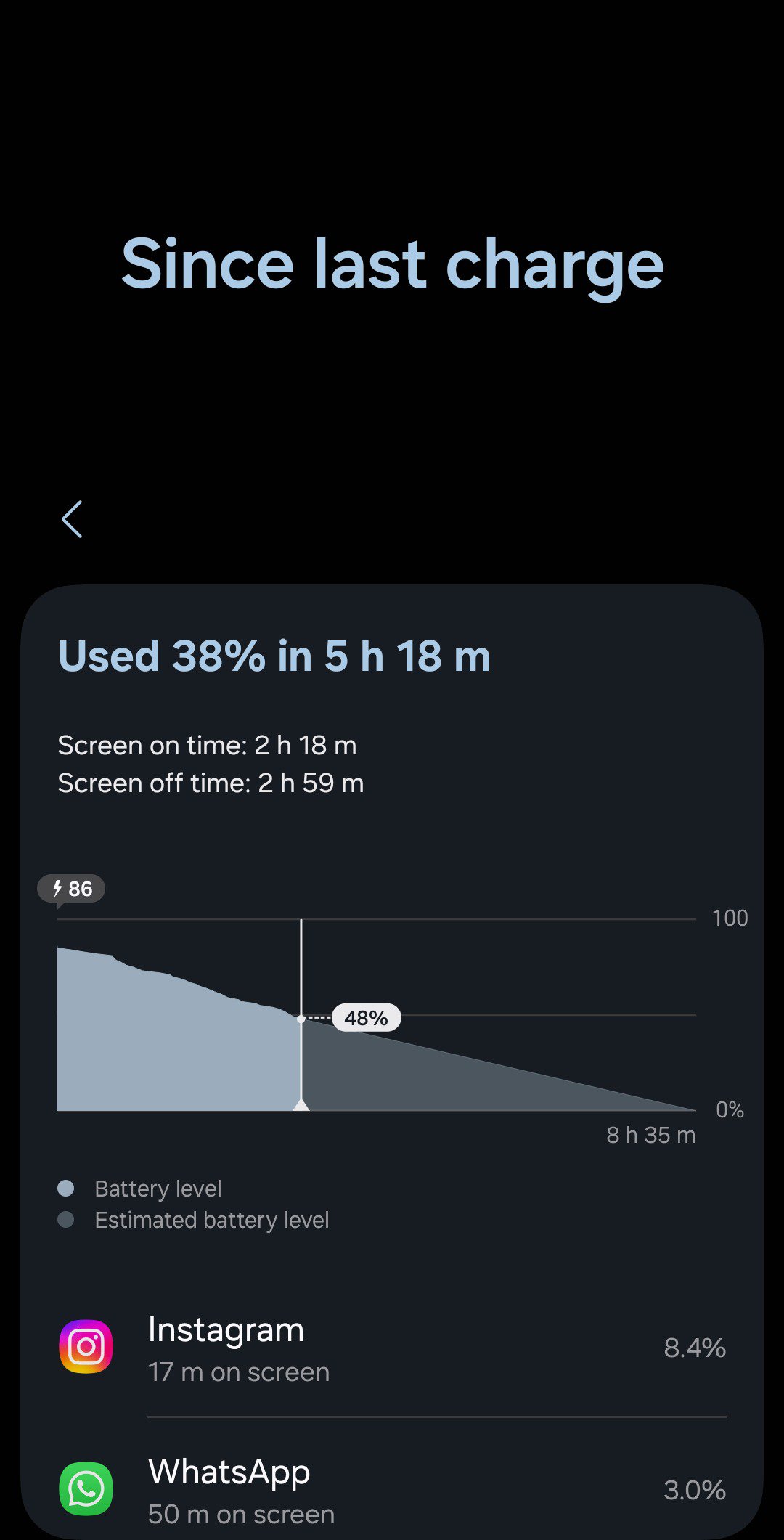The width and height of the screenshot is (784, 1540).
Task: Select the 48% tooltip on the graph
Action: click(366, 1018)
